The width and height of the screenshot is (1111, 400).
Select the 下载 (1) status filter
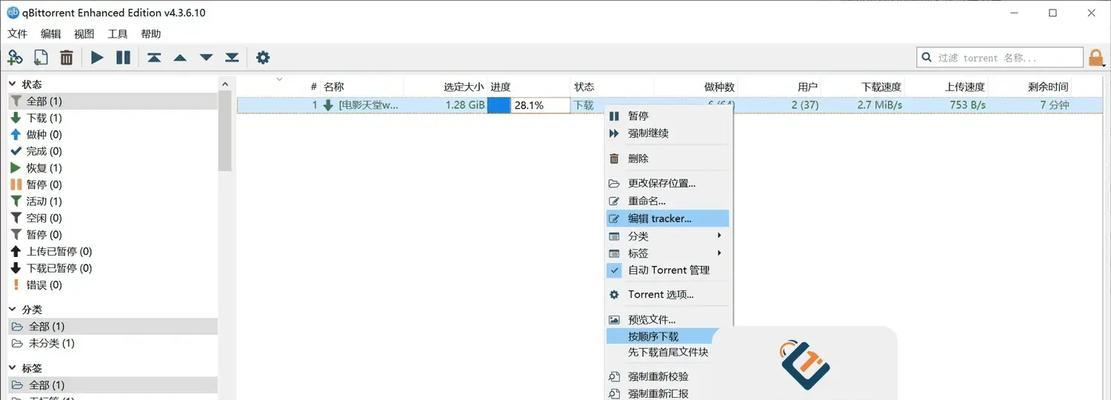pyautogui.click(x=112, y=118)
